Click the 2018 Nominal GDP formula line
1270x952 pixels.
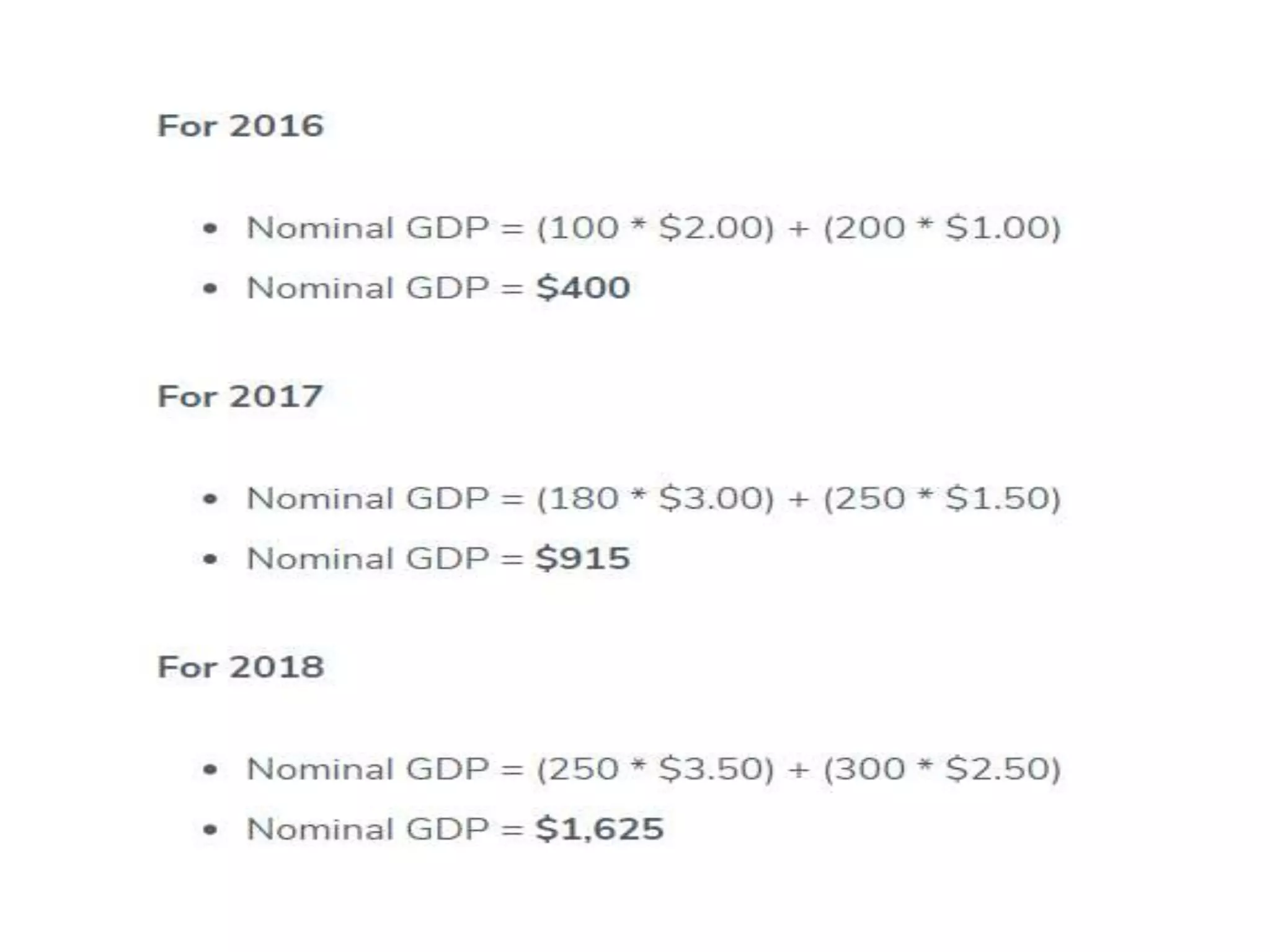[654, 769]
